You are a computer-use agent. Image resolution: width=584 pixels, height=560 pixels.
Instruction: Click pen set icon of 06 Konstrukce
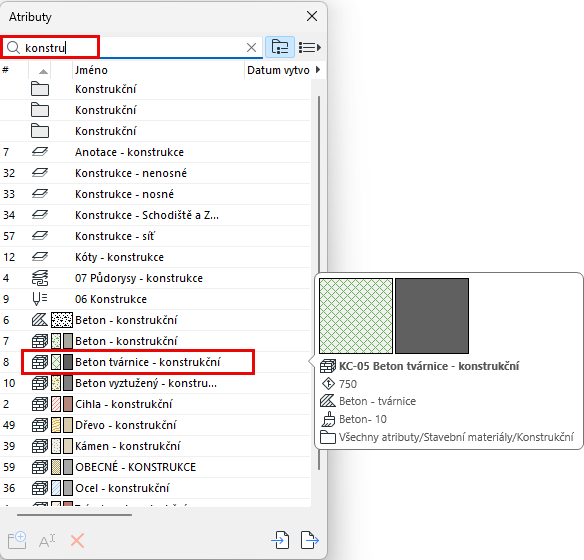(x=40, y=299)
